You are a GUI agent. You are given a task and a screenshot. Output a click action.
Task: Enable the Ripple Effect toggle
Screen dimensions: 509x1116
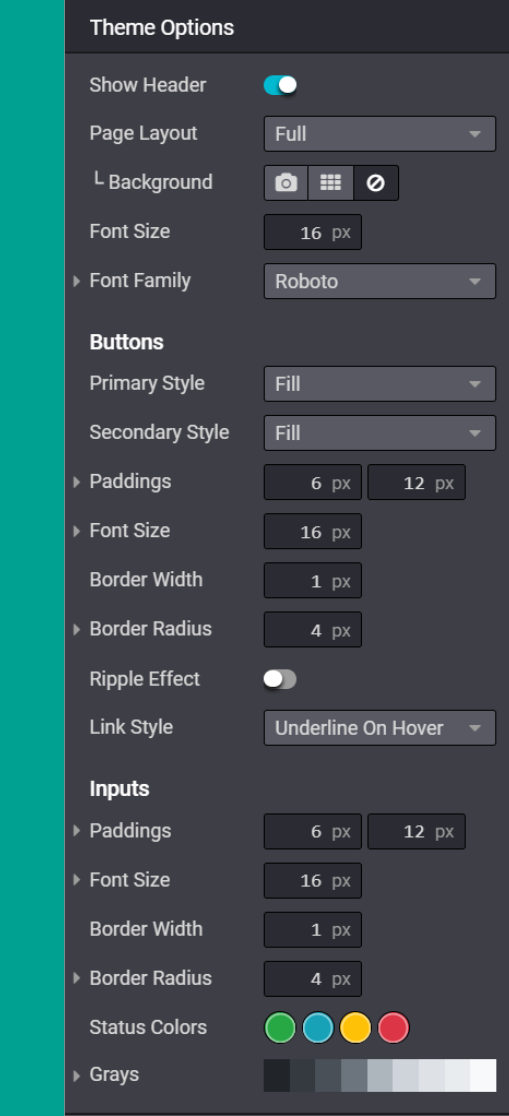pyautogui.click(x=280, y=679)
